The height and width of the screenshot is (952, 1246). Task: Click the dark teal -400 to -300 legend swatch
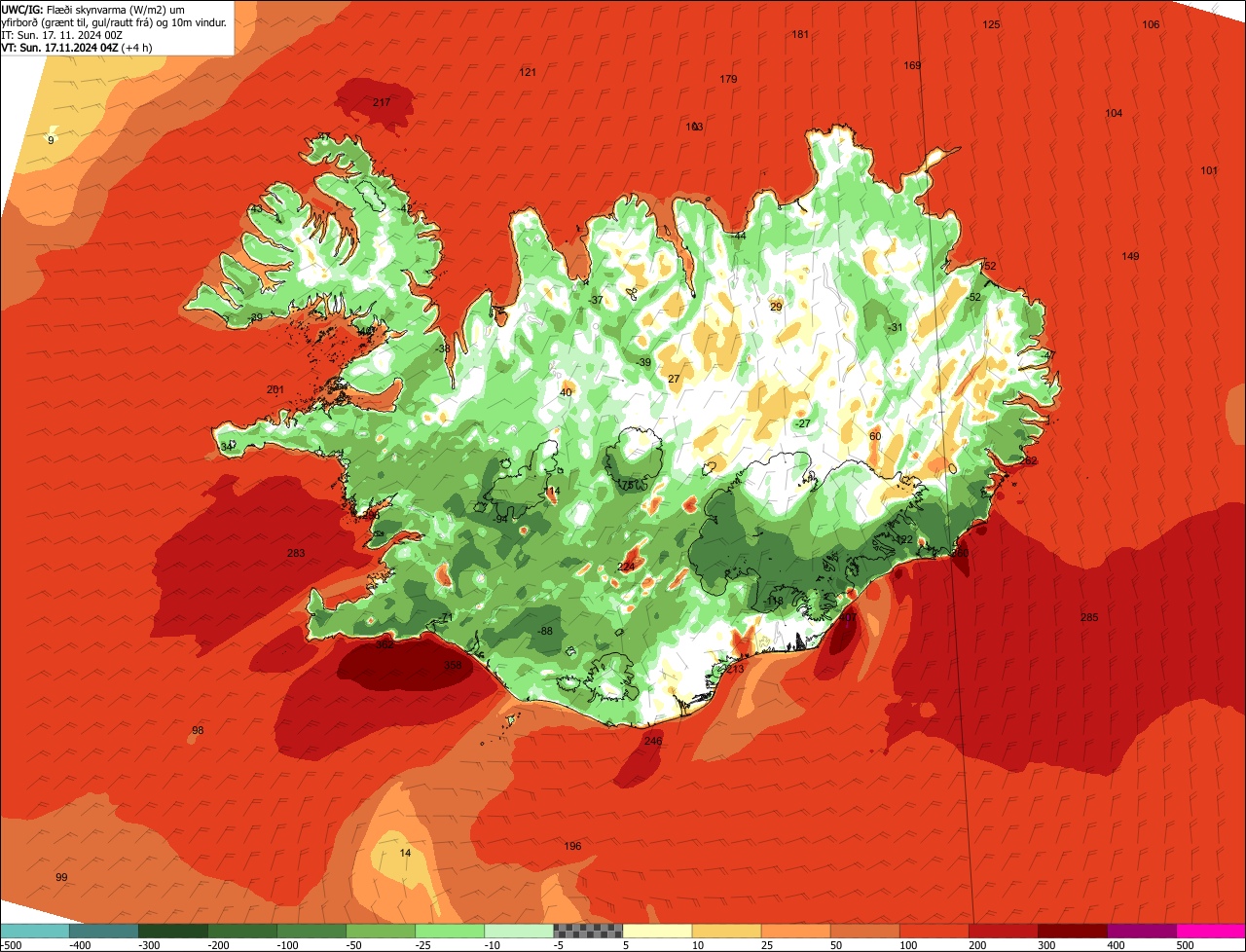point(103,931)
